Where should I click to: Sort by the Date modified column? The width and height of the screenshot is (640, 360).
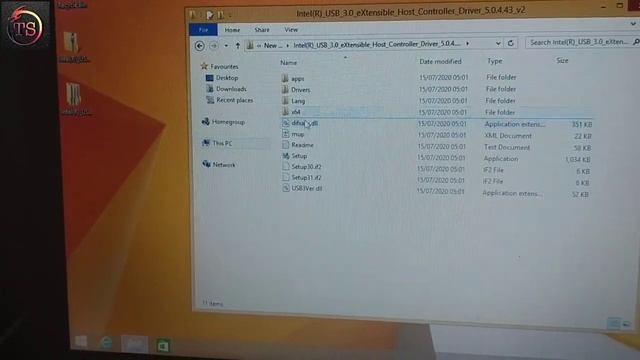pos(440,62)
